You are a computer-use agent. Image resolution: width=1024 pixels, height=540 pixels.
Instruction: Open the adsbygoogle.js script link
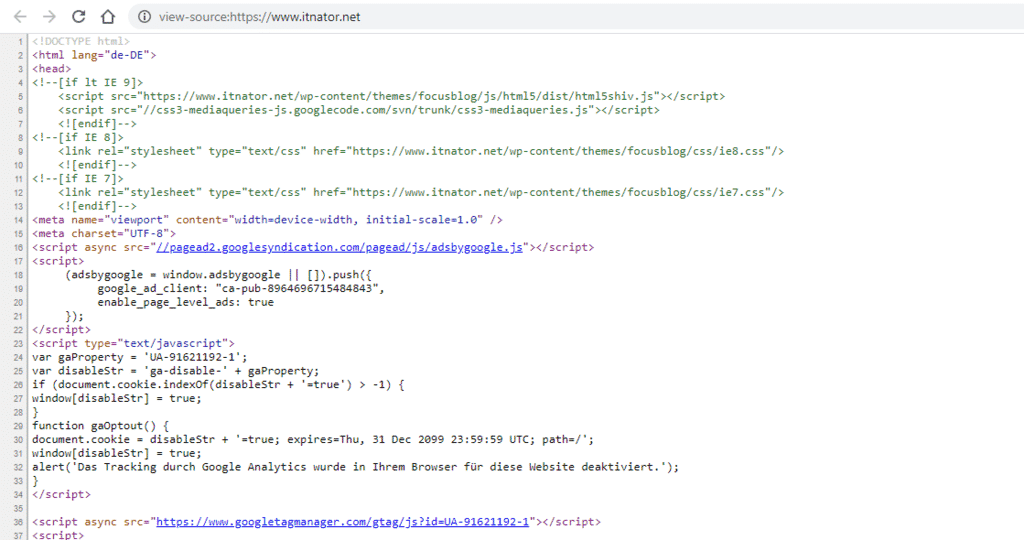(x=340, y=247)
